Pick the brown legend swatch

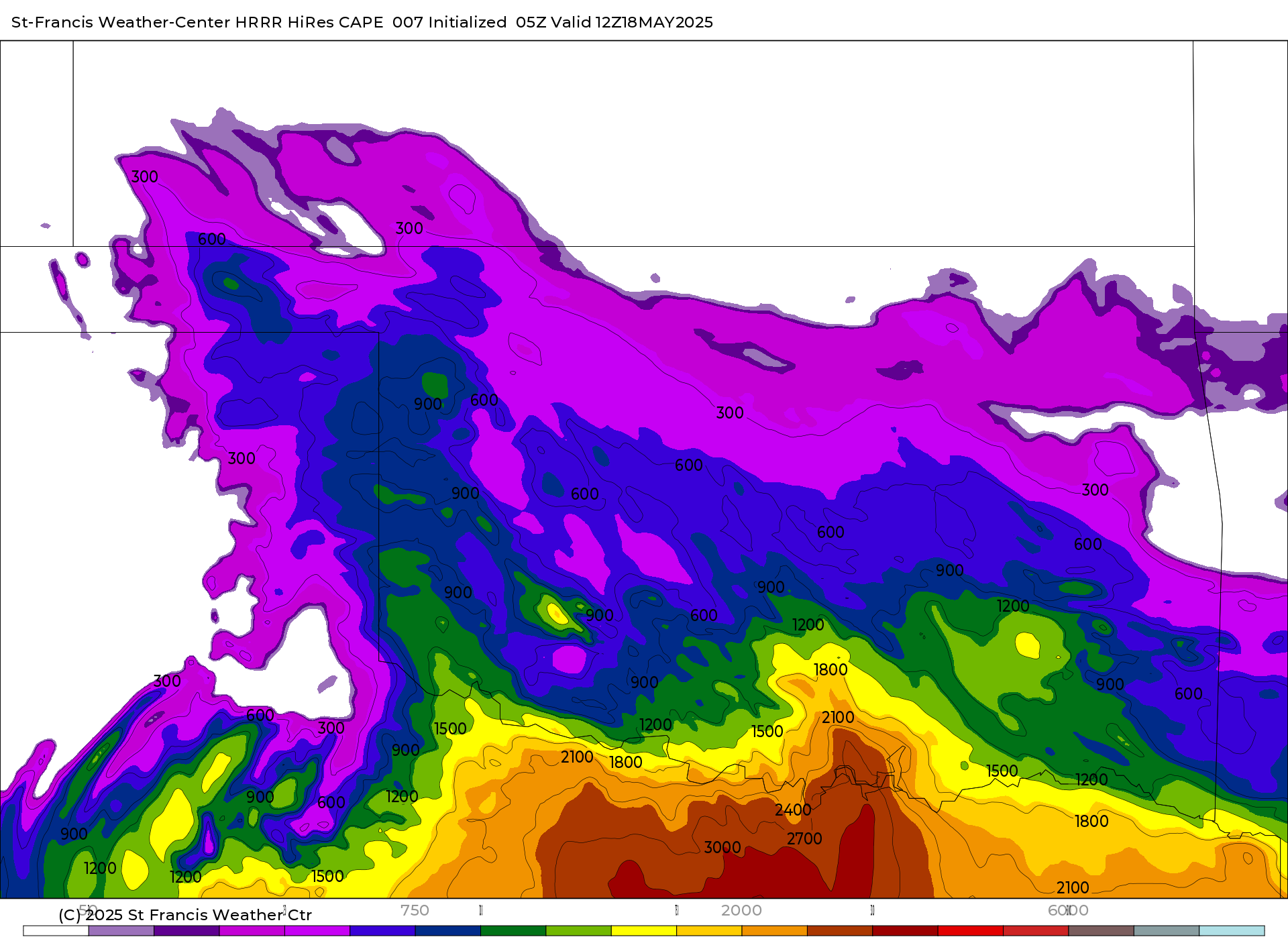click(x=840, y=931)
